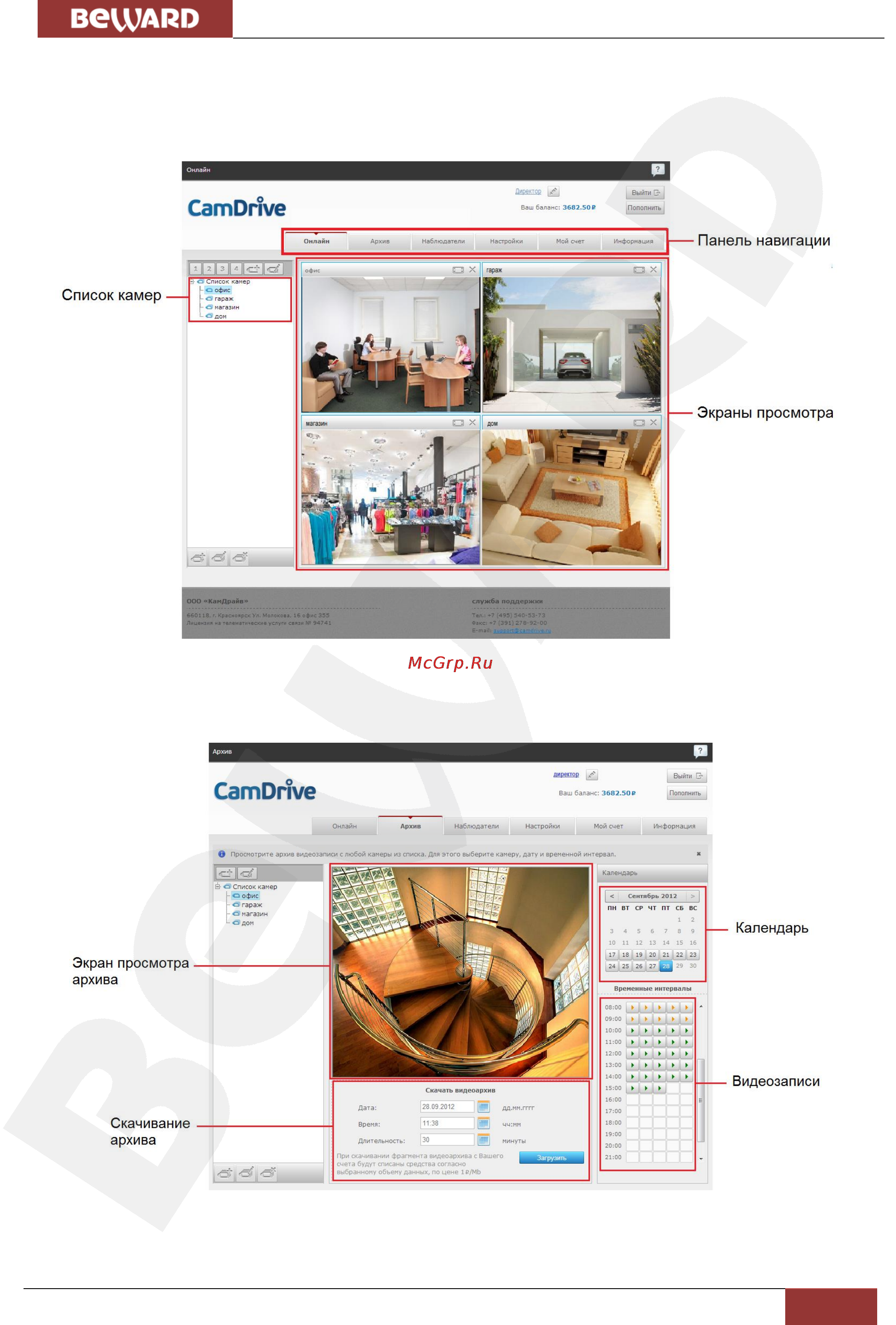Click Выйти button in Архив window
The height and width of the screenshot is (1325, 896).
(x=687, y=775)
